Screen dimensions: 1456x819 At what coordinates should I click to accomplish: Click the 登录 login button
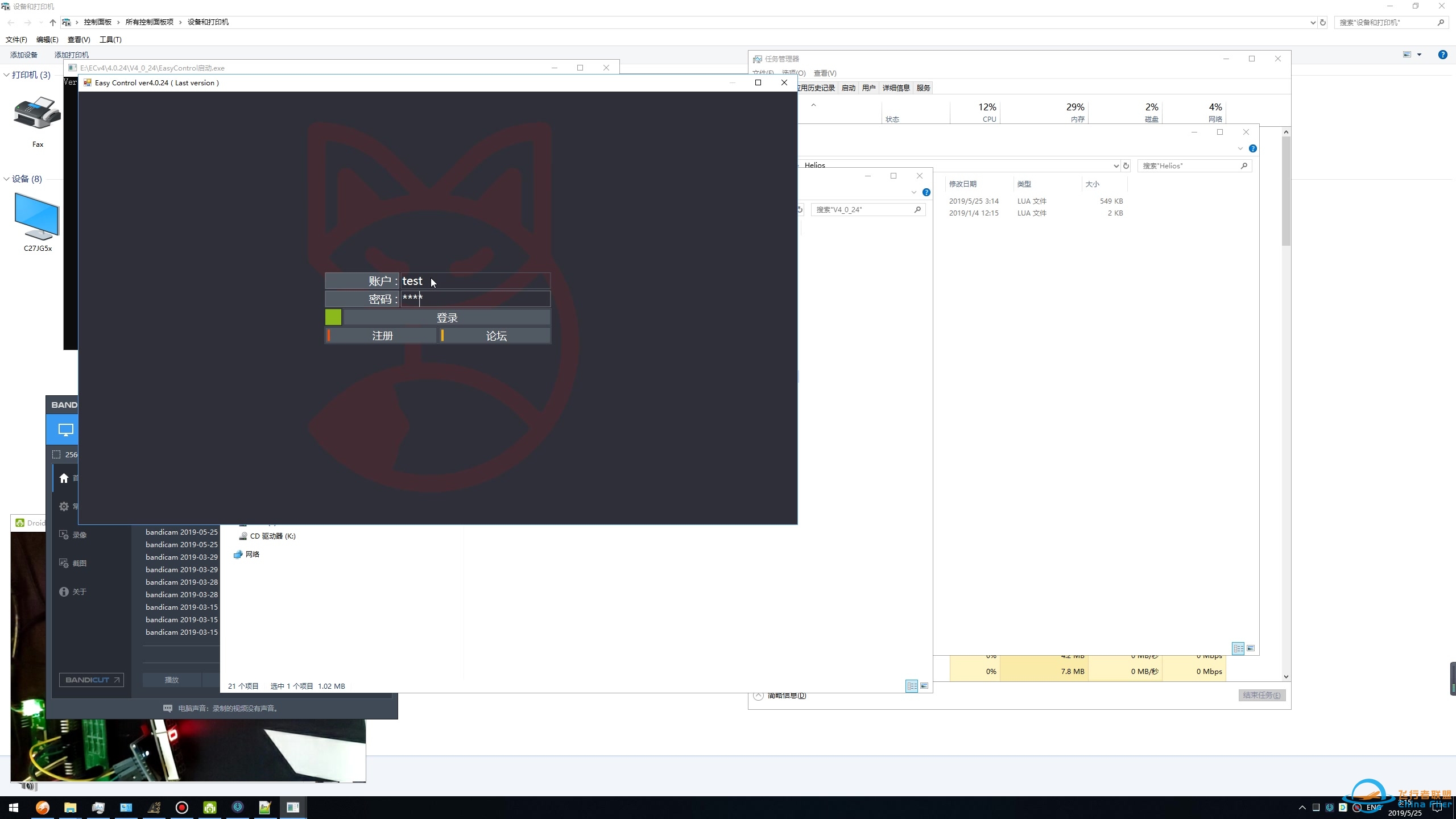[x=447, y=318]
